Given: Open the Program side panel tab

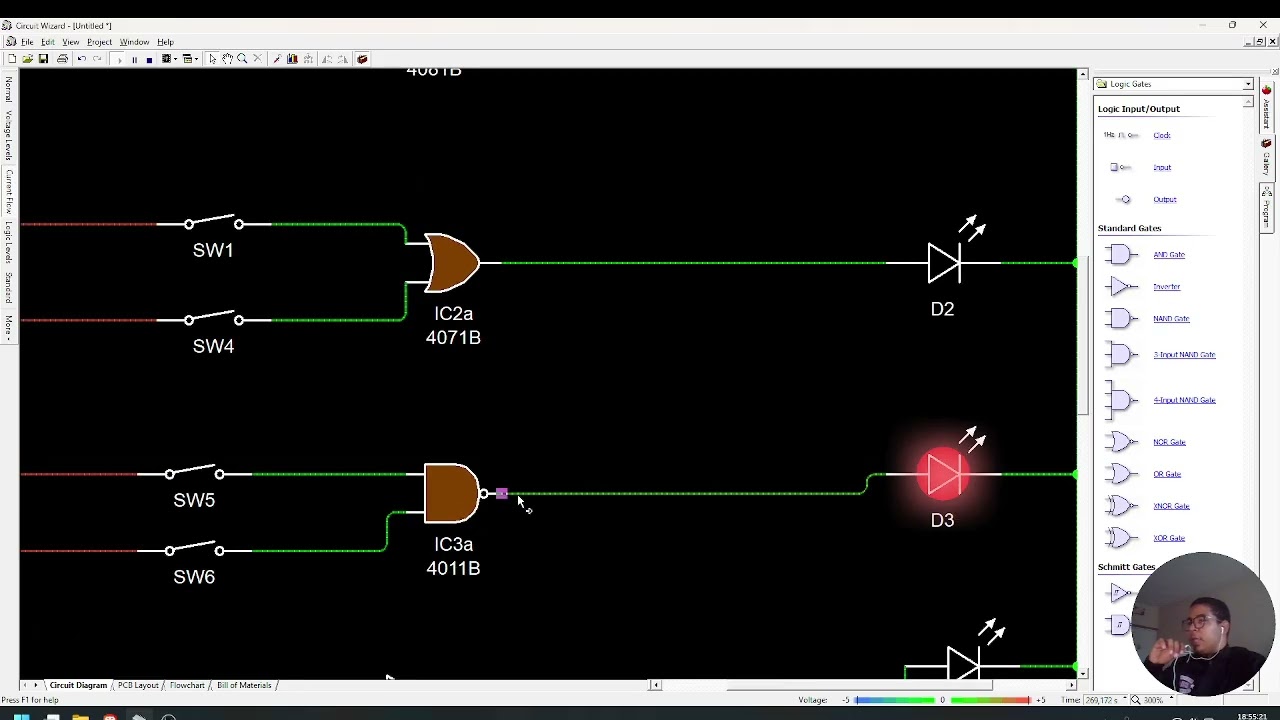Looking at the screenshot, I should (x=1267, y=208).
